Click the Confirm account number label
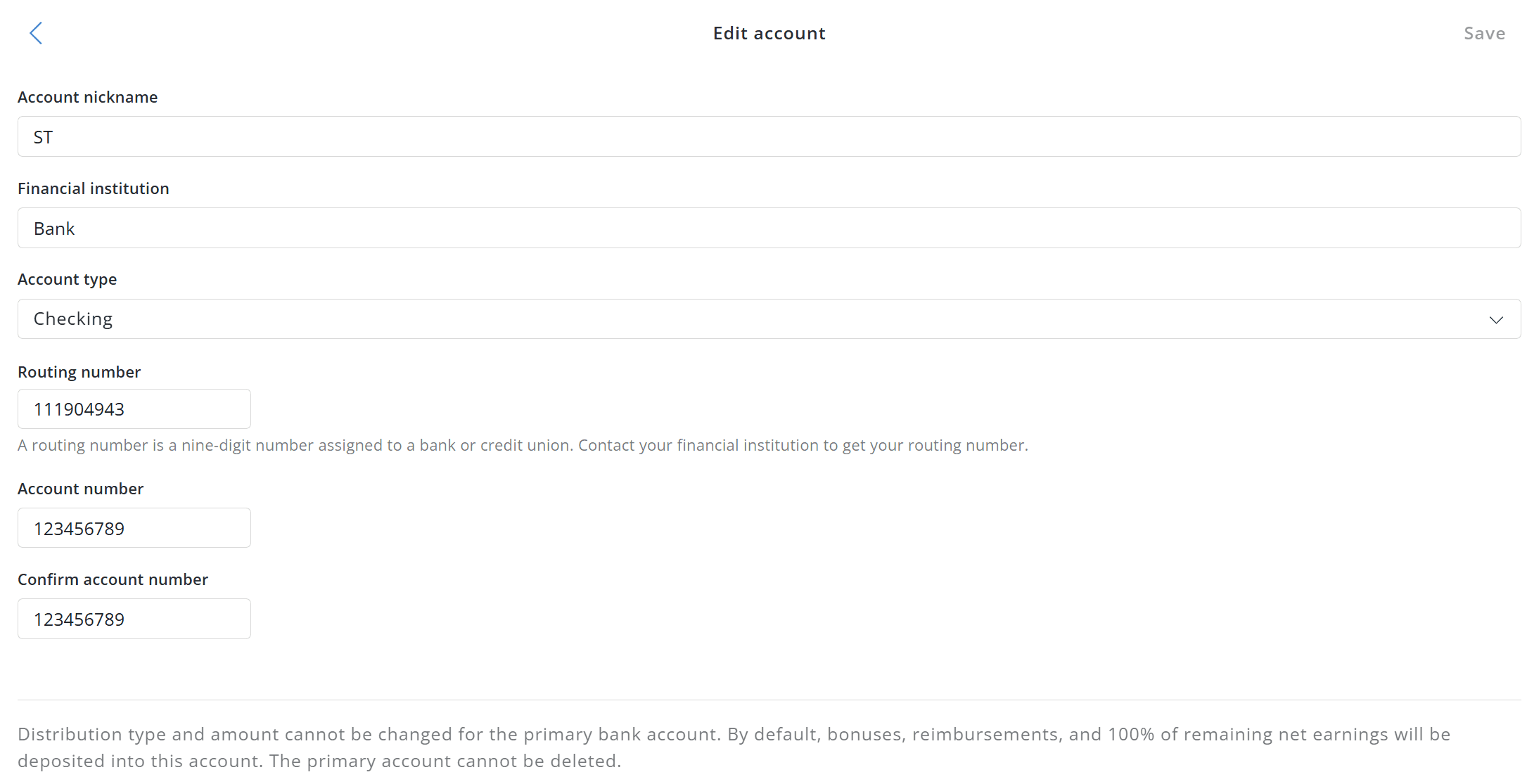 point(113,579)
